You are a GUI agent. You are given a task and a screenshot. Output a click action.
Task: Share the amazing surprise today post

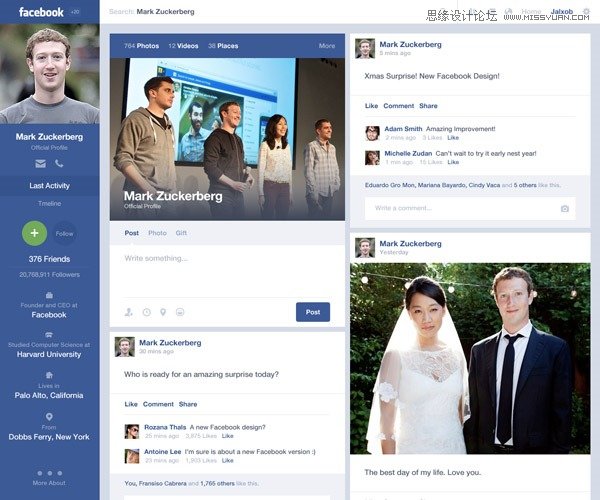coord(188,404)
